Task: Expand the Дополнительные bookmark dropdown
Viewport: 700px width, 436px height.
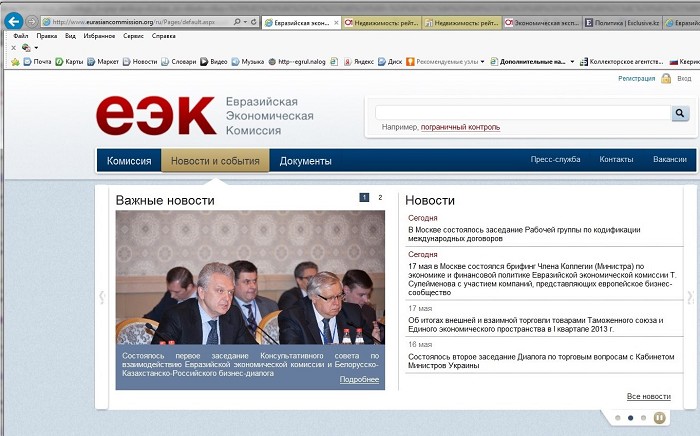Action: 573,61
